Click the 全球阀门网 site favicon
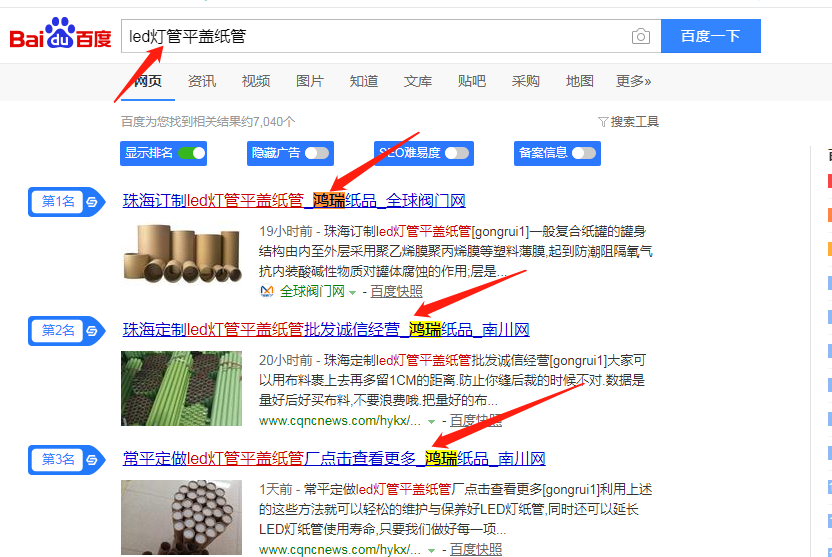 click(x=267, y=291)
